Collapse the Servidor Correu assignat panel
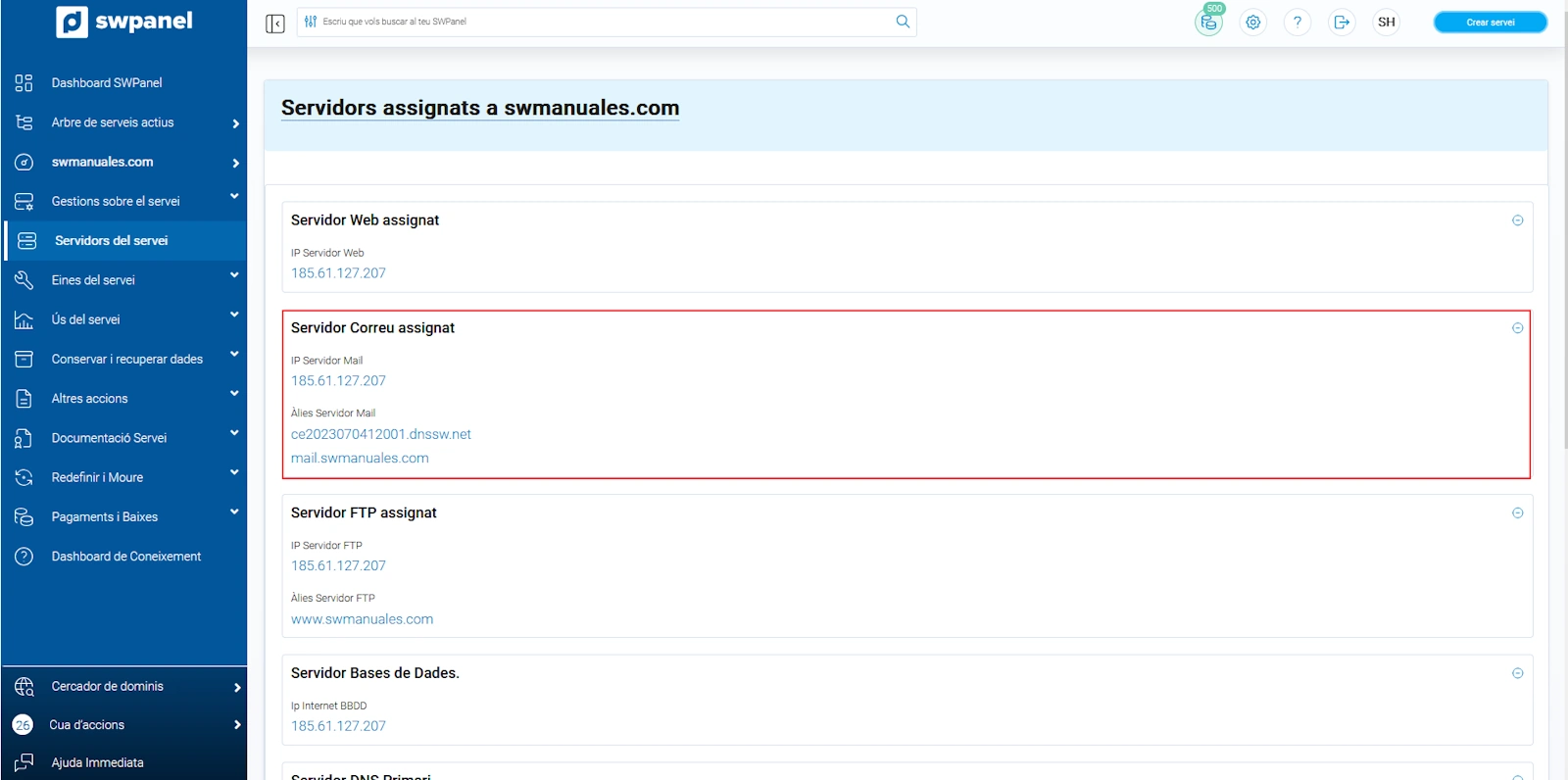1568x780 pixels. [1517, 328]
